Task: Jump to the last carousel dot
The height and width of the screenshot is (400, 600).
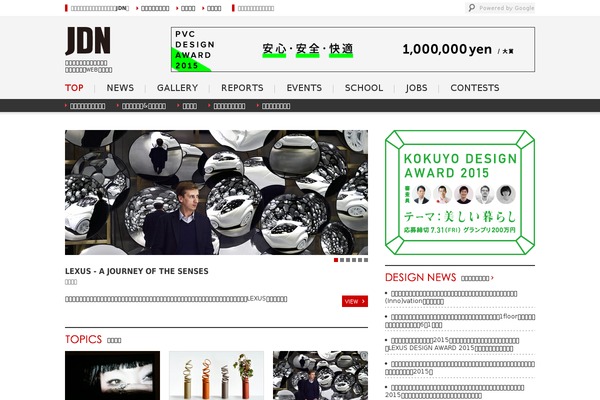Action: coord(366,260)
